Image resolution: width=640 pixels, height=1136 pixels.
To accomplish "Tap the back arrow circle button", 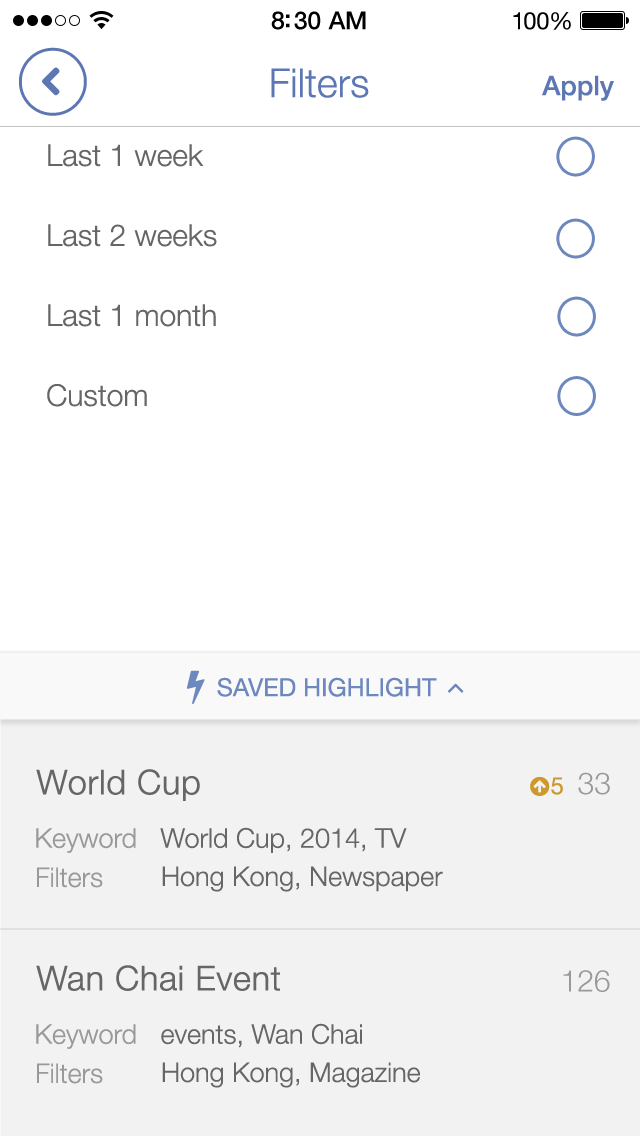I will tap(53, 82).
